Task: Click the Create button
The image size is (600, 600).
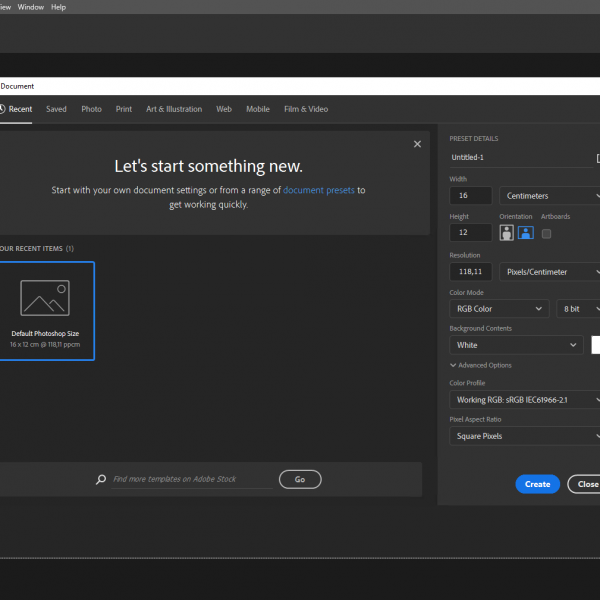Action: coord(538,484)
